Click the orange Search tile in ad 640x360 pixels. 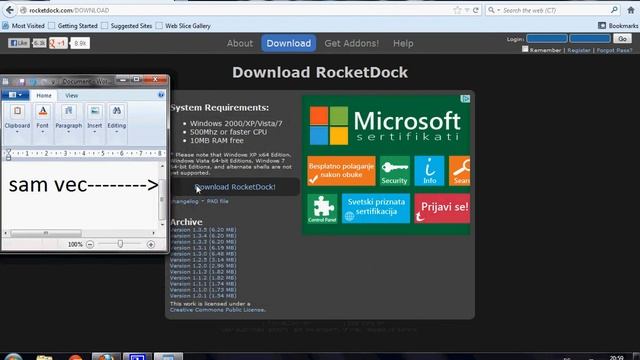click(x=460, y=171)
